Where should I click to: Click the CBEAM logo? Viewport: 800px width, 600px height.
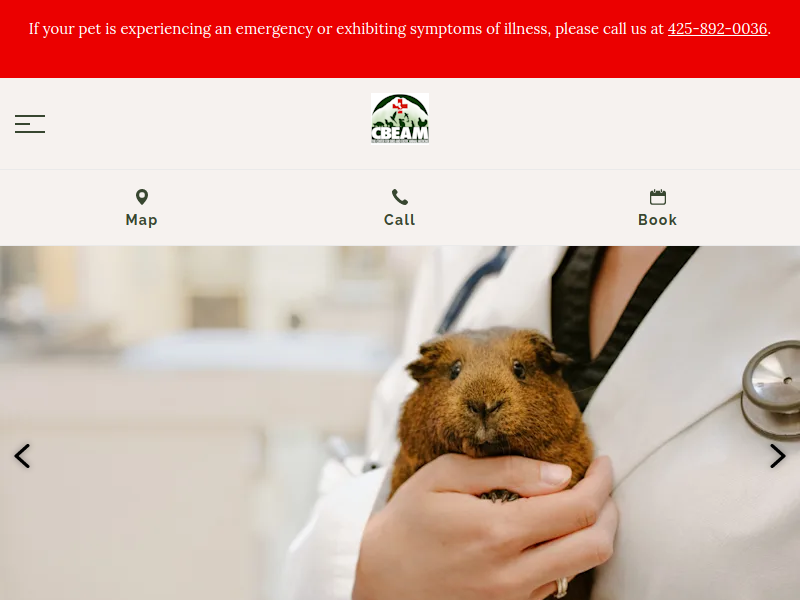399,118
